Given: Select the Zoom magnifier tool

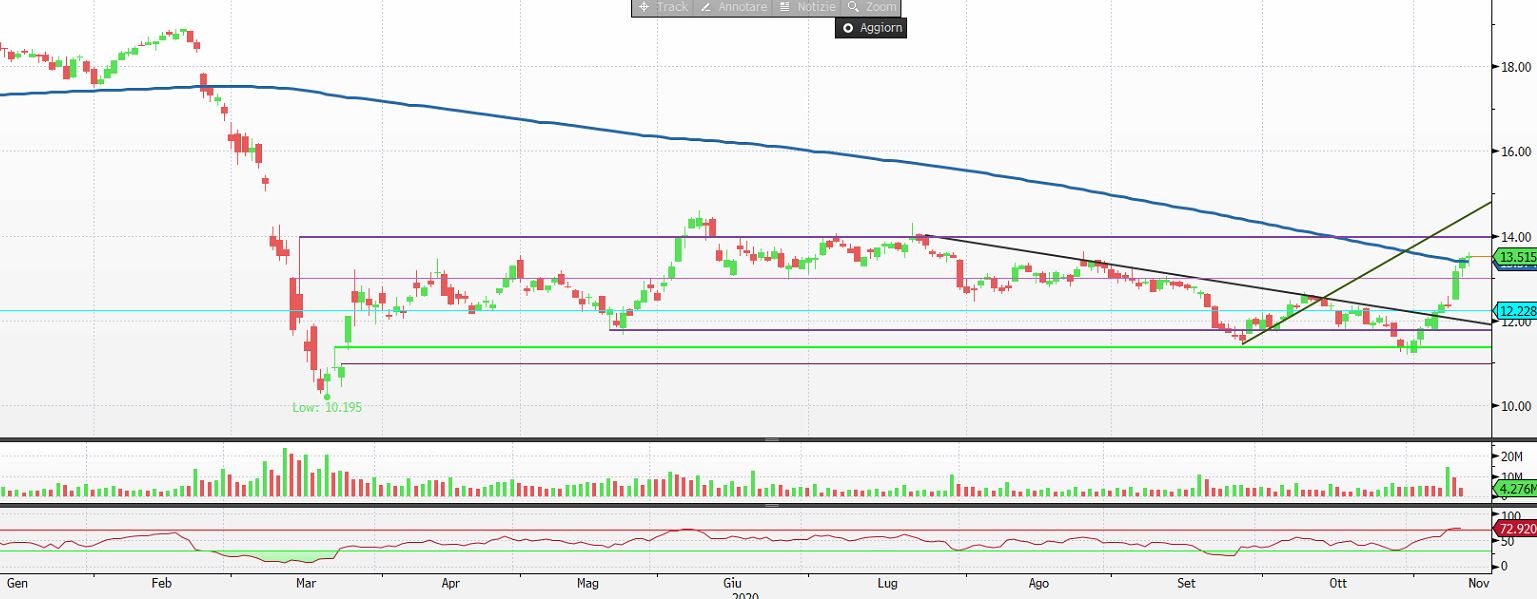Looking at the screenshot, I should pyautogui.click(x=871, y=7).
